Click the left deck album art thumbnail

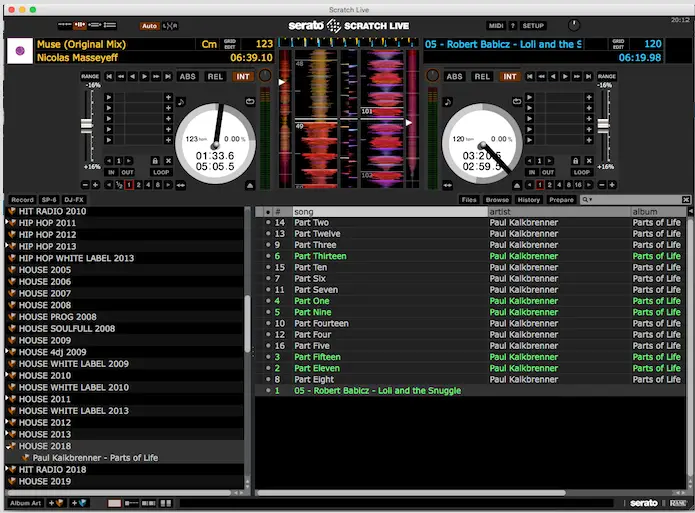(20, 51)
